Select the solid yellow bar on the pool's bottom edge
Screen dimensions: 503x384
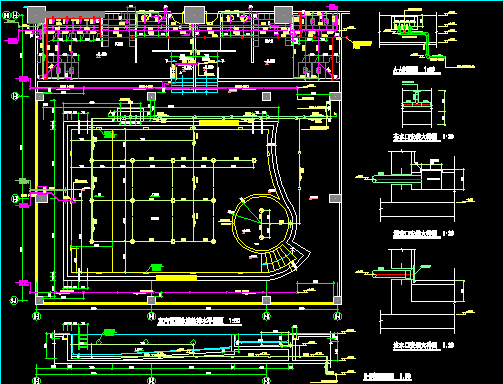pos(176,278)
